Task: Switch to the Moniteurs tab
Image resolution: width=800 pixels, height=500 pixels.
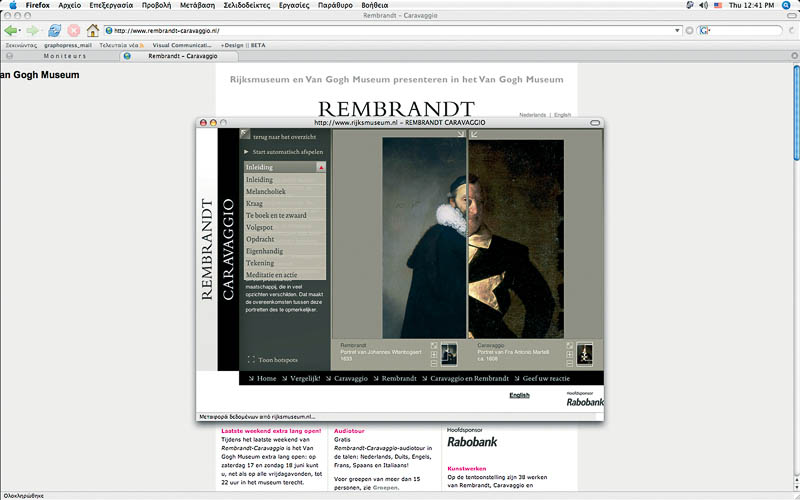Action: click(65, 56)
